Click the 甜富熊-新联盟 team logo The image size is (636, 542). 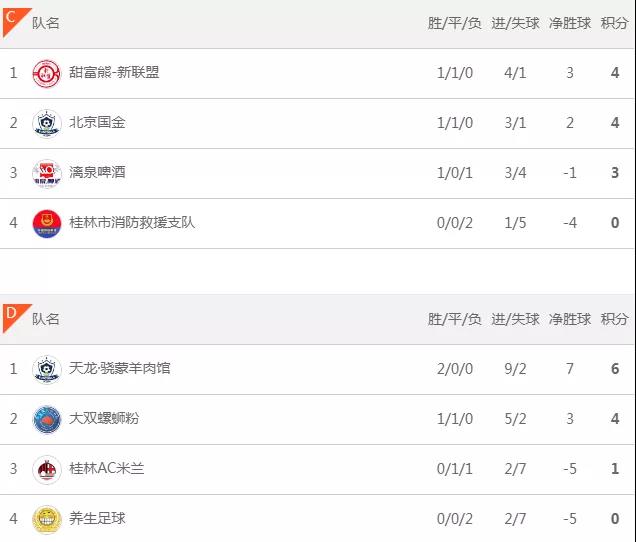[x=47, y=73]
